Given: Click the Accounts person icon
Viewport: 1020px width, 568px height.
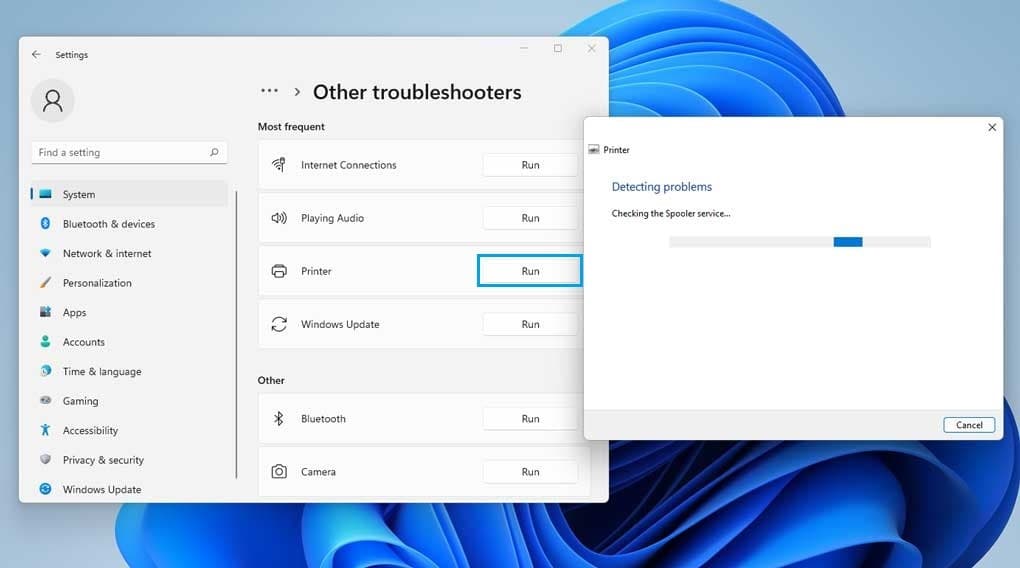Looking at the screenshot, I should [46, 342].
